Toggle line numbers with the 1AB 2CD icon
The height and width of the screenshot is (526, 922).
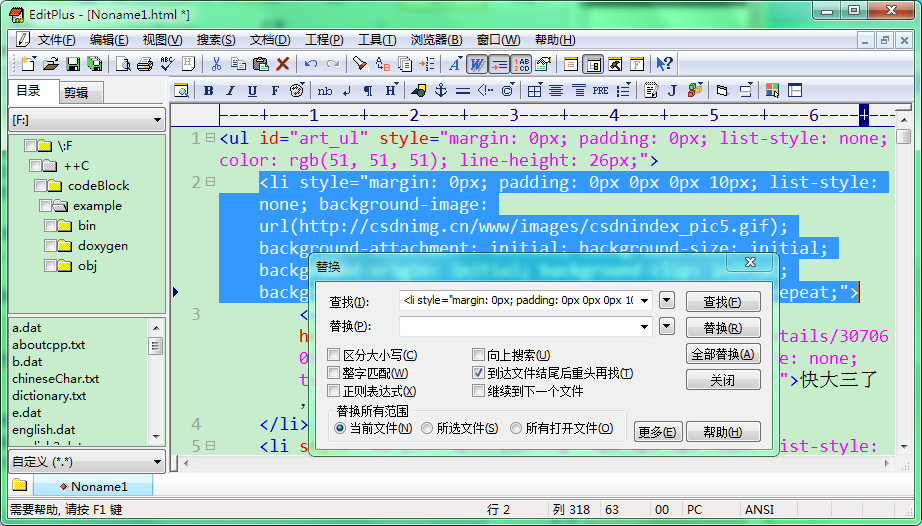(x=521, y=63)
